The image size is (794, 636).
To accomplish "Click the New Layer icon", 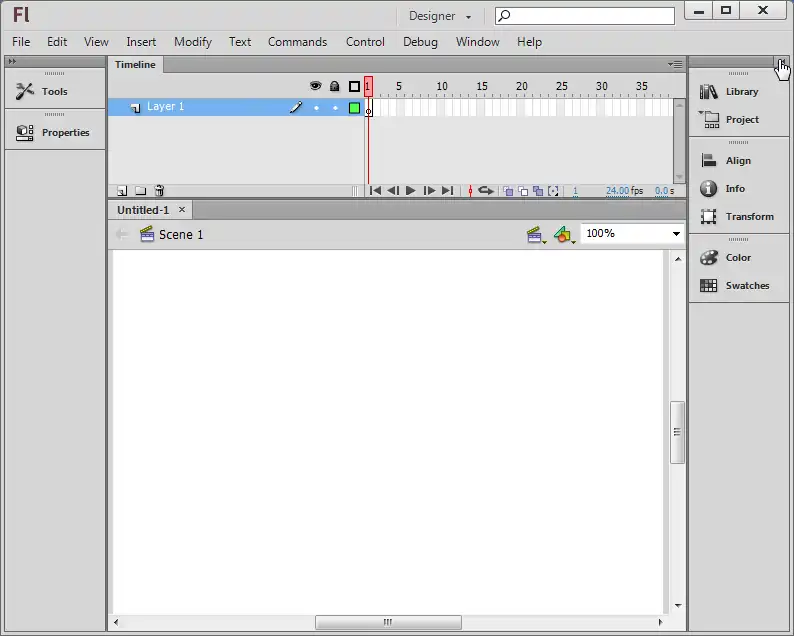I will [x=122, y=191].
